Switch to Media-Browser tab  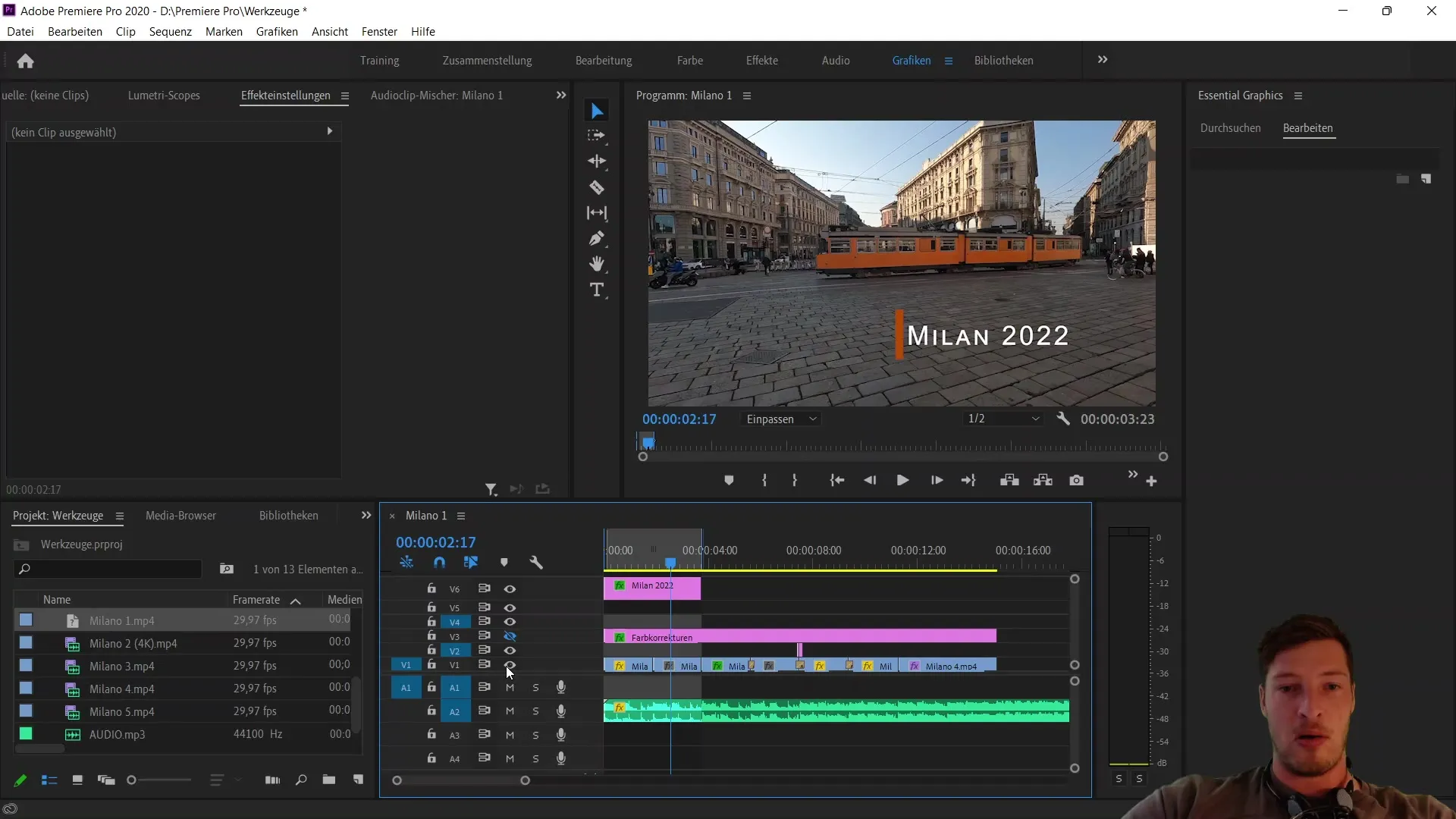coord(180,516)
